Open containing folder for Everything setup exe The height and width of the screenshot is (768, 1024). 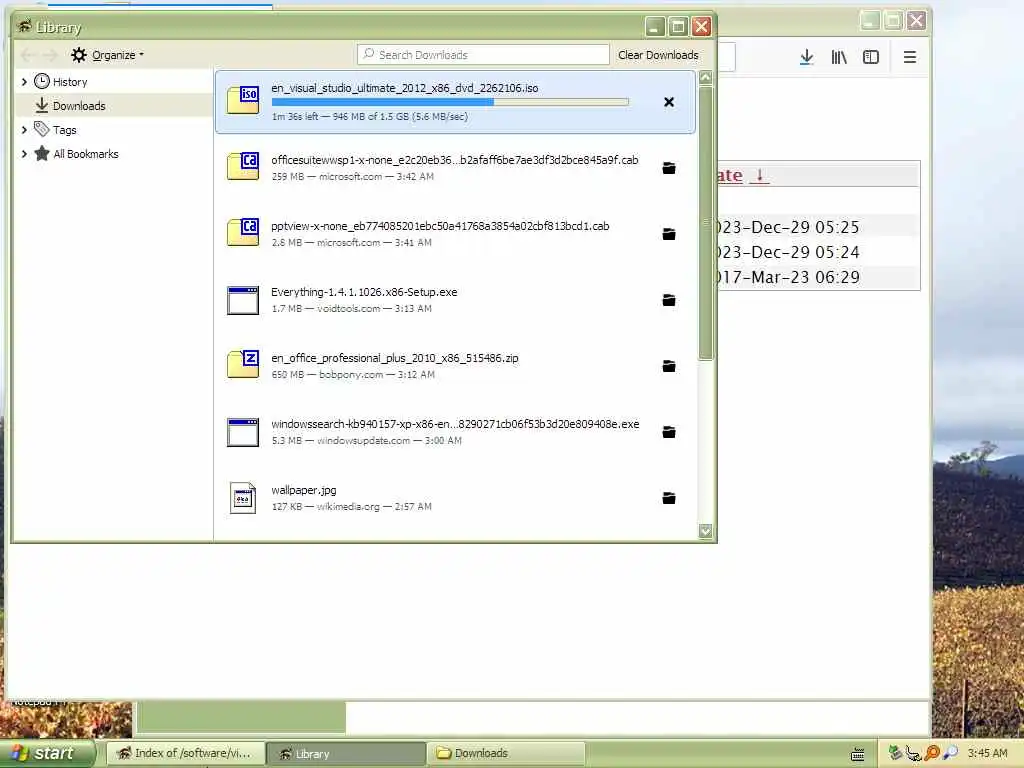click(x=669, y=300)
